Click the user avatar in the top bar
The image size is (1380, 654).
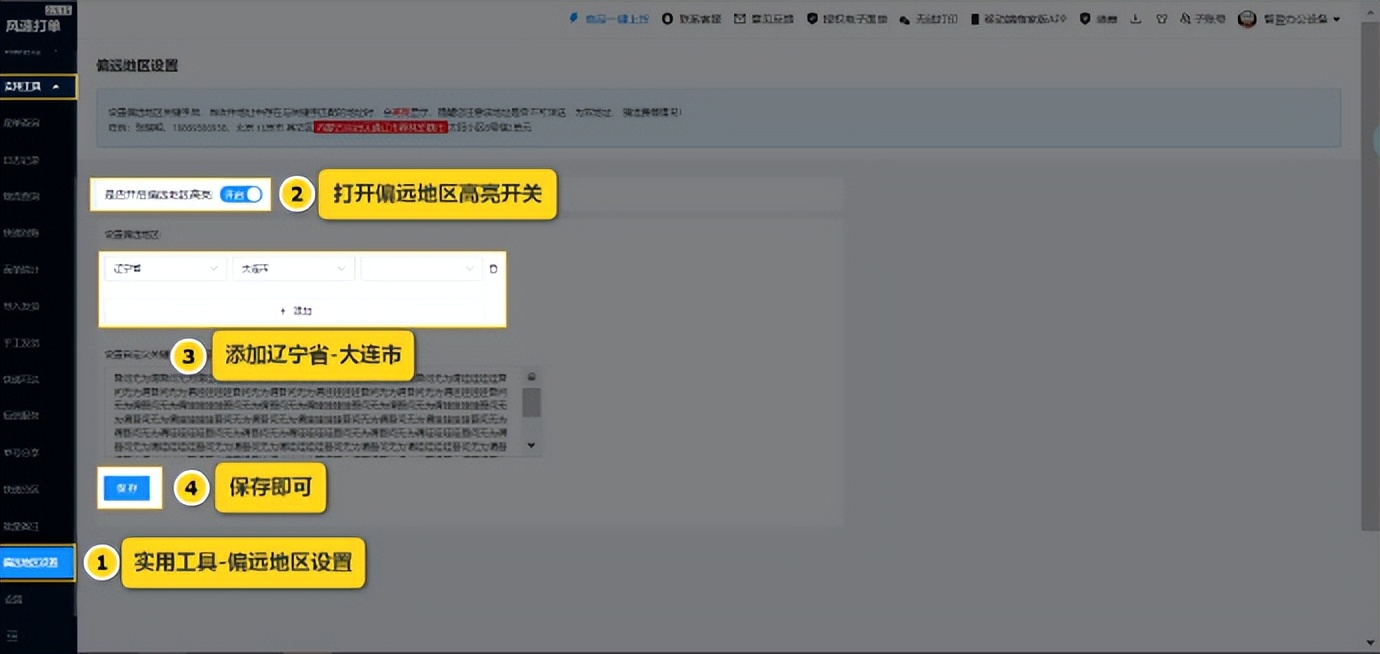pyautogui.click(x=1246, y=18)
